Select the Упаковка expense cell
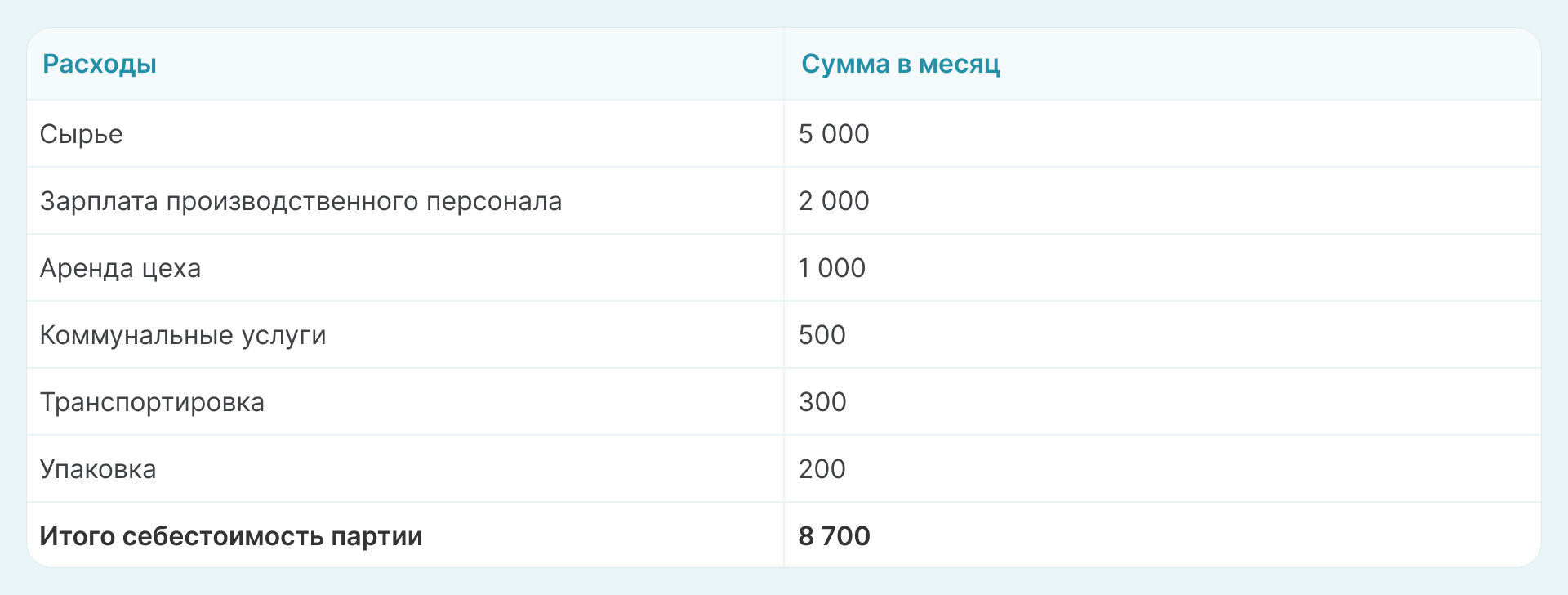 coord(98,469)
